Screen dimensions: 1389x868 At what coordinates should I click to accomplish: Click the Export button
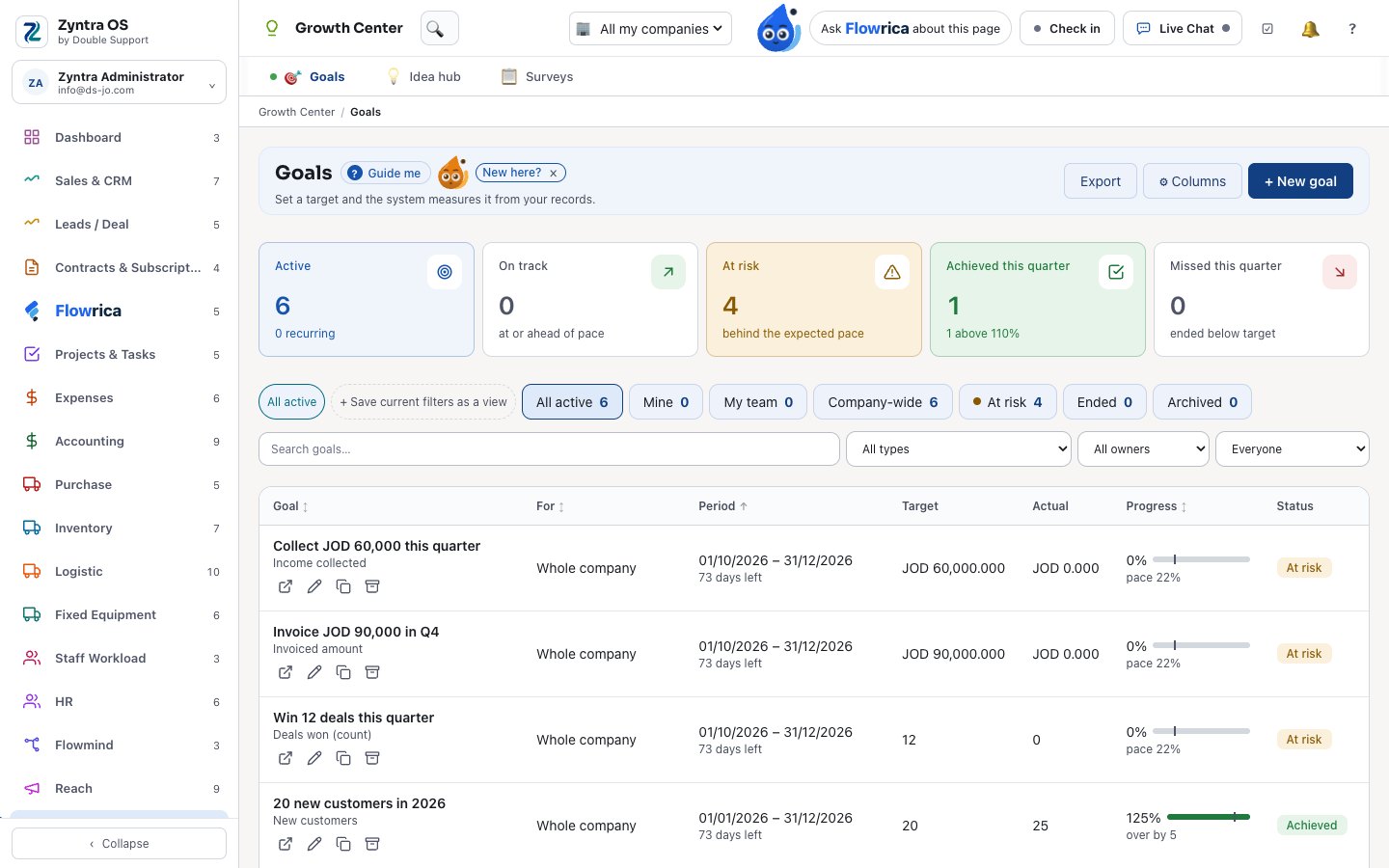pyautogui.click(x=1100, y=181)
